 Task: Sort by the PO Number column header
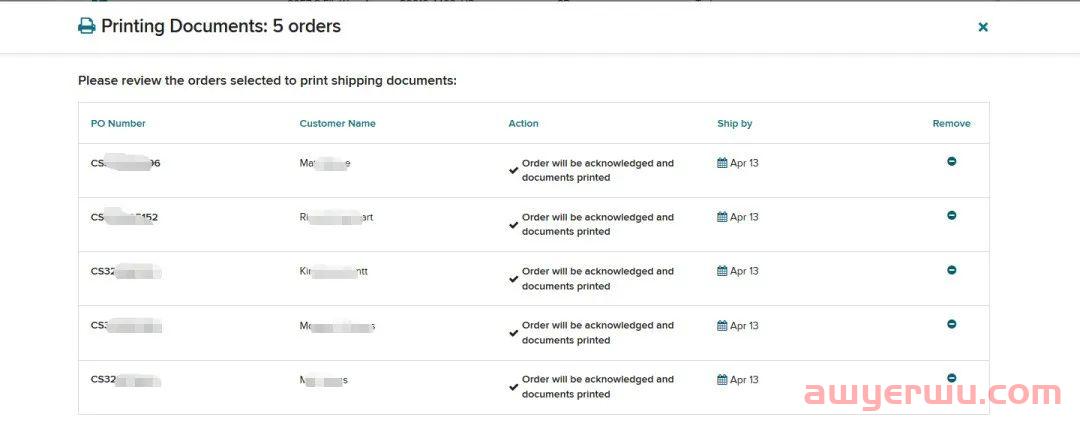click(118, 124)
